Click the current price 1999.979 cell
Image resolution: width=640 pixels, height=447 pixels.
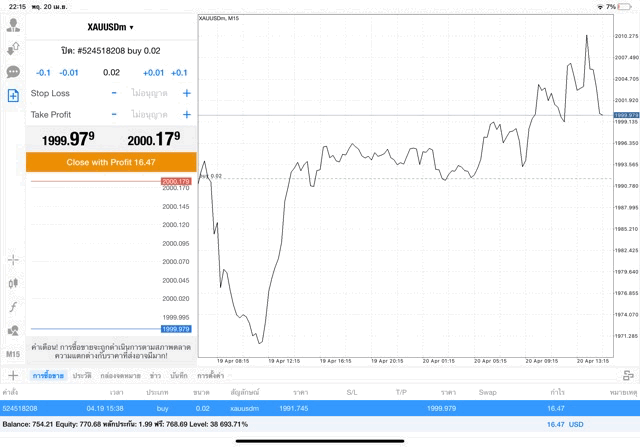click(x=441, y=408)
